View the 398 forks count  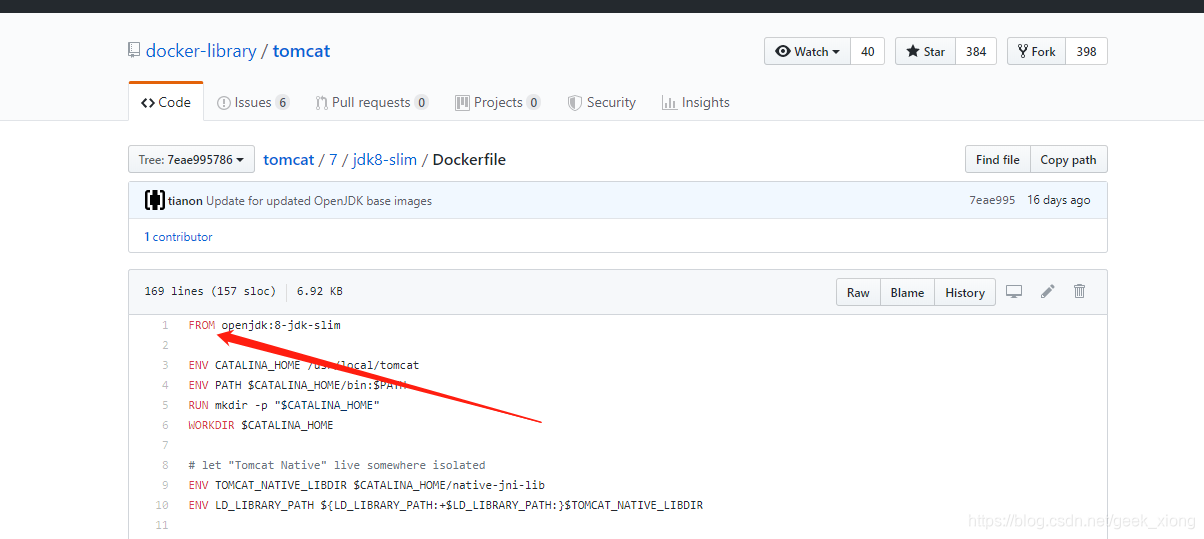pos(1086,52)
